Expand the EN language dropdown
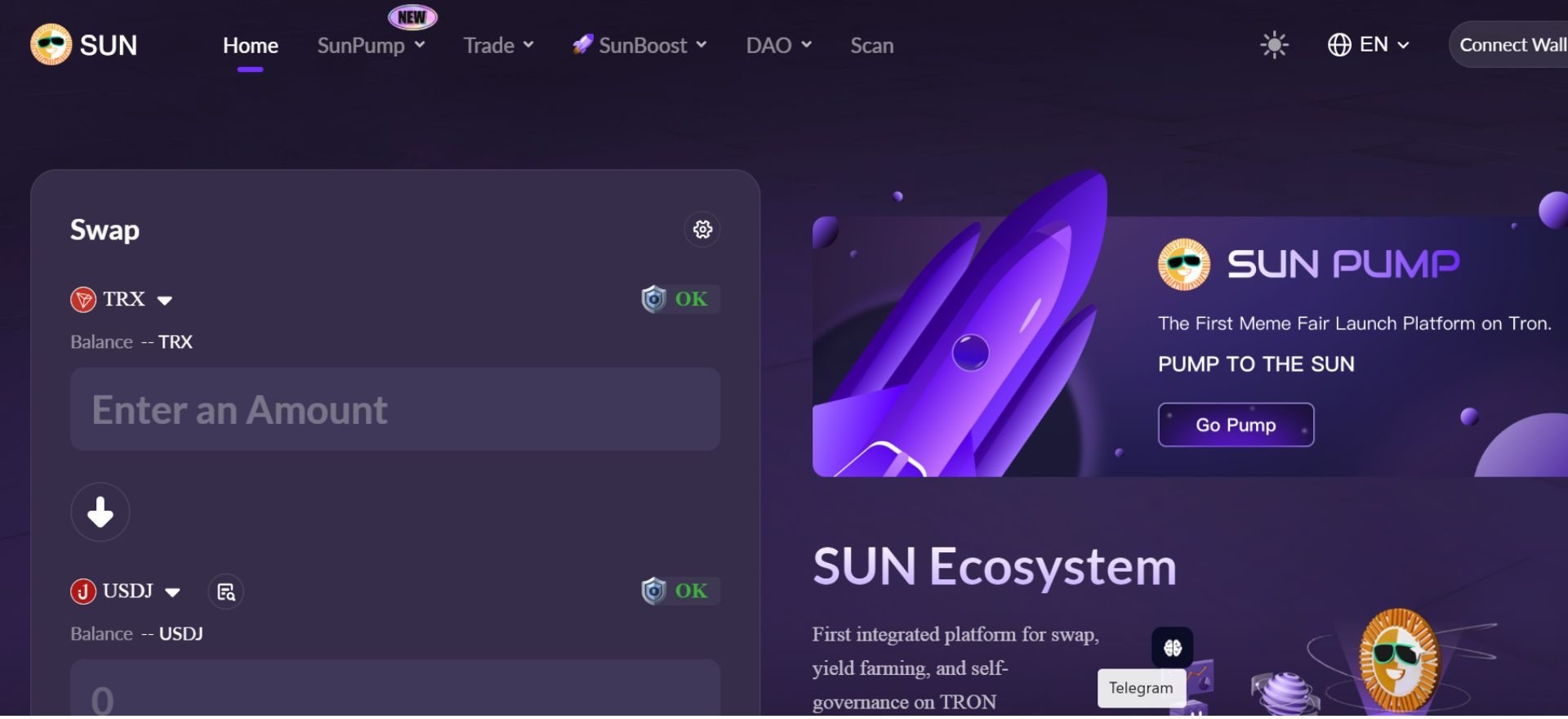This screenshot has height=719, width=1568. coord(1370,45)
